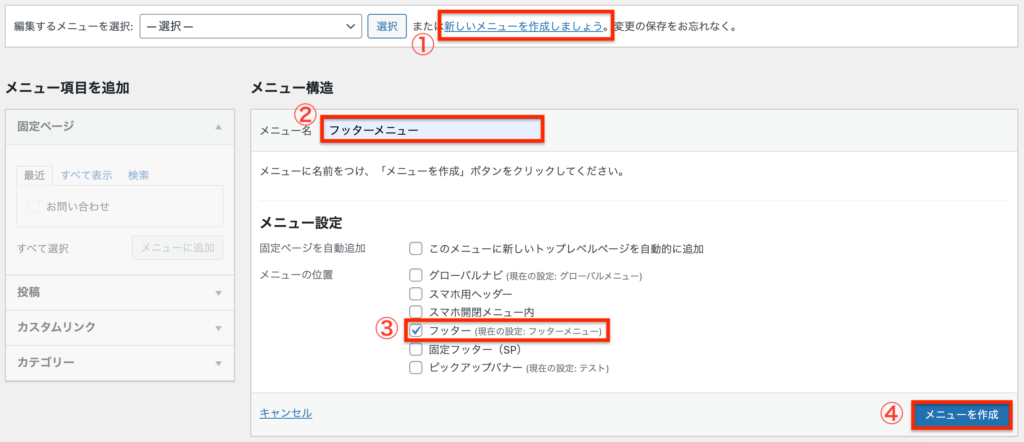The width and height of the screenshot is (1024, 442).
Task: Click the 新しいメニューを作成しましょう link
Action: pyautogui.click(x=523, y=26)
